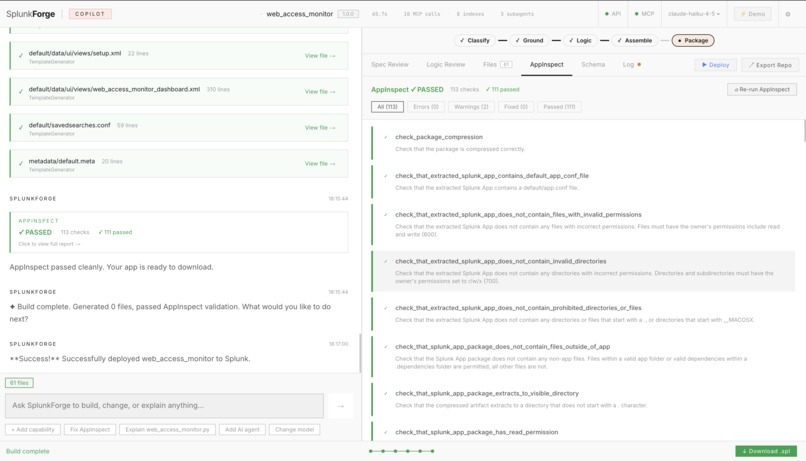Screen dimensions: 806x461
Task: Click the Deploy button
Action: [x=716, y=65]
